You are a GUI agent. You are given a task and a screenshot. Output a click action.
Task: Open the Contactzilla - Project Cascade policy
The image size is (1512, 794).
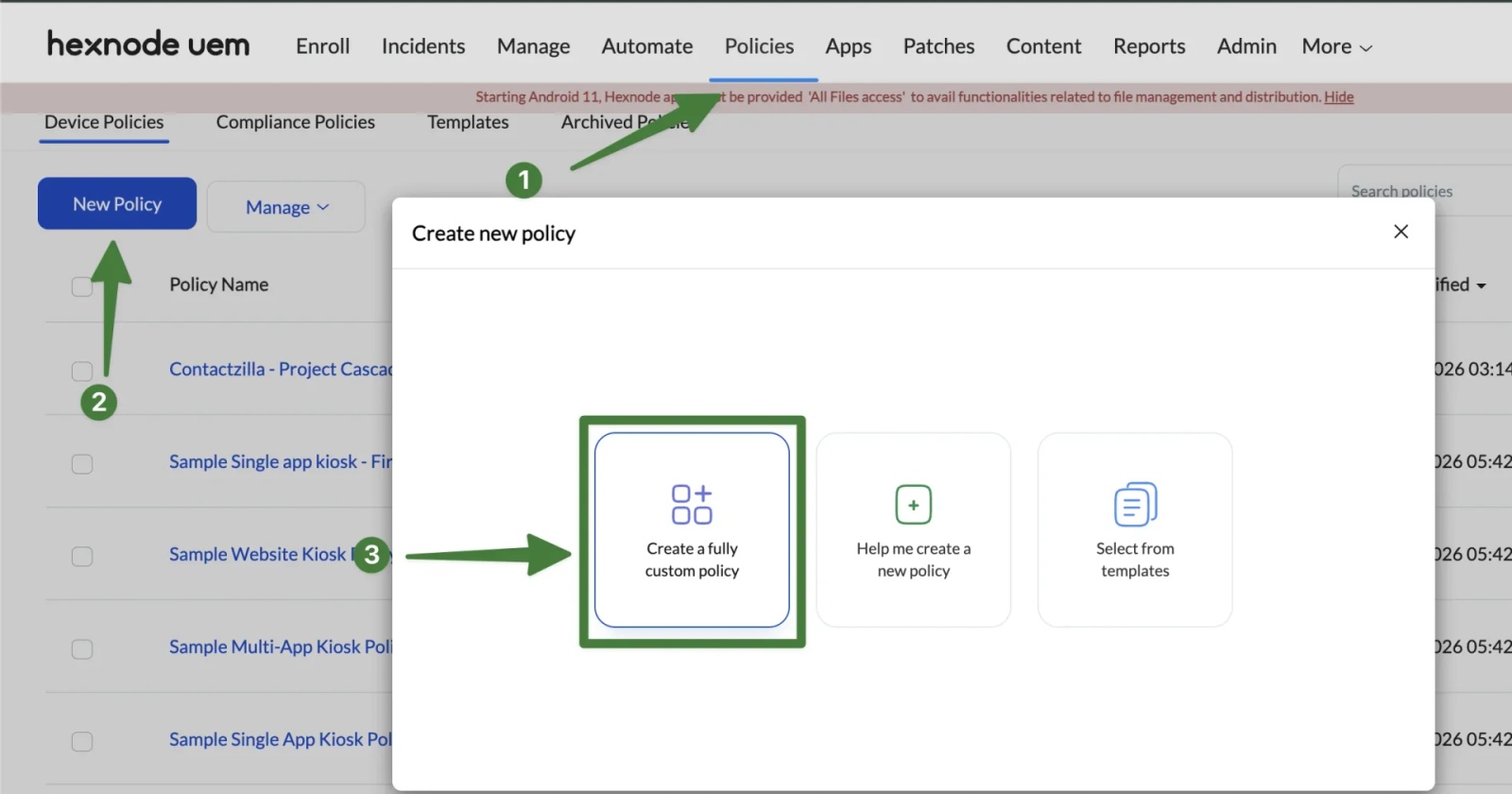(x=280, y=369)
